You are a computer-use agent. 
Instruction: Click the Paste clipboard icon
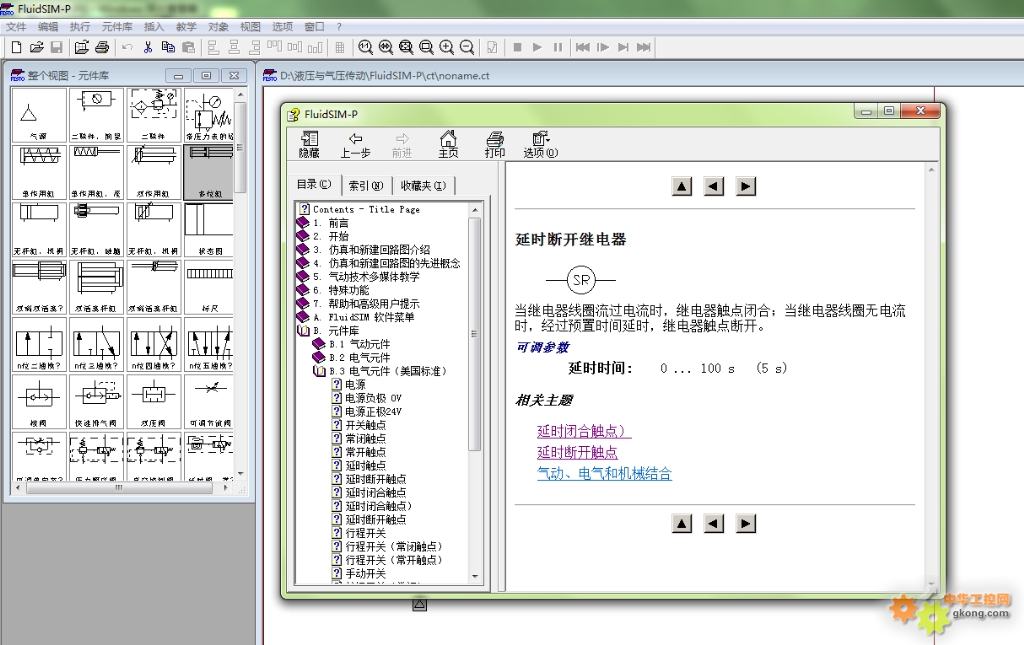188,47
